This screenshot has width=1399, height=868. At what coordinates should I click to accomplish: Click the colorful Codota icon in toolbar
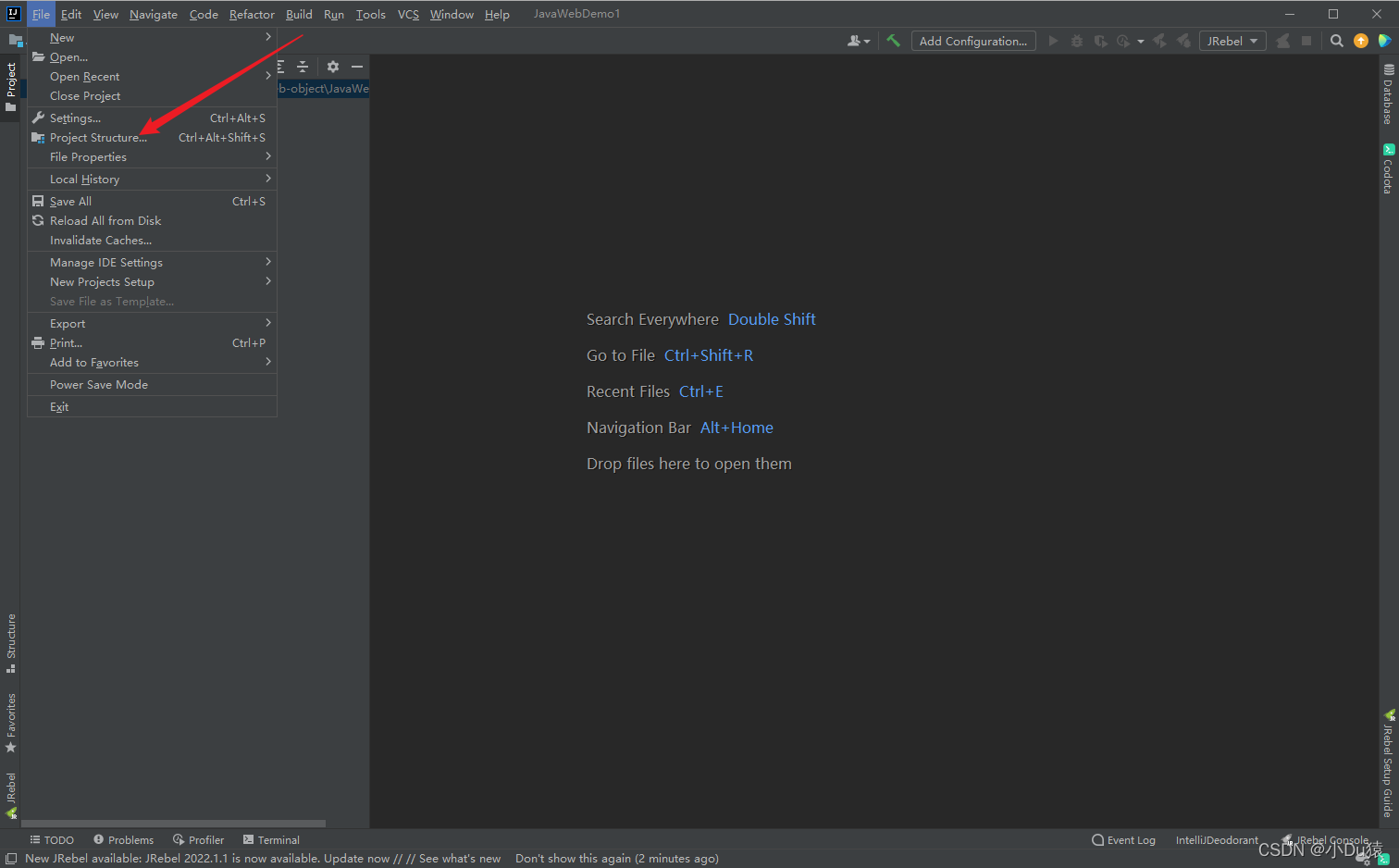(x=1384, y=41)
